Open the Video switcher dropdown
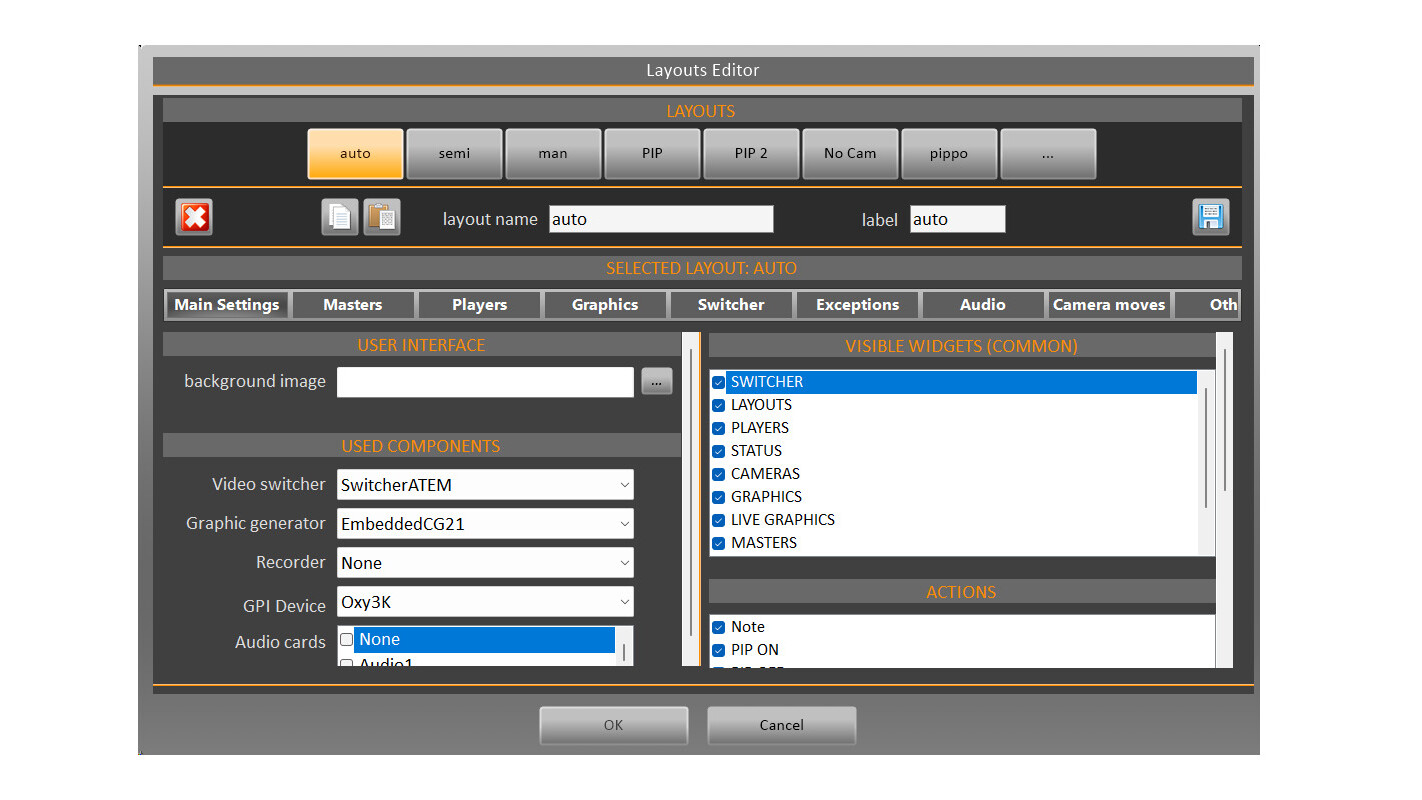Viewport: 1422px width, 800px height. (x=485, y=485)
